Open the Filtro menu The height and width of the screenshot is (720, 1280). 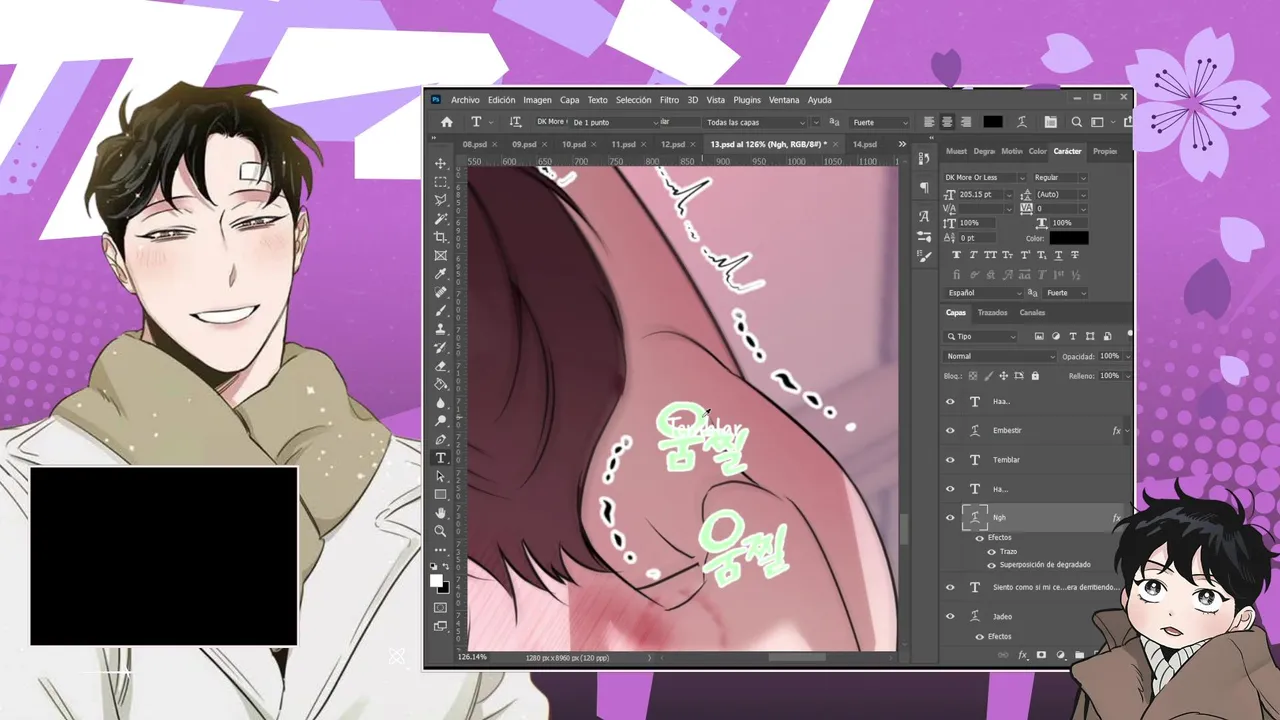click(x=669, y=100)
